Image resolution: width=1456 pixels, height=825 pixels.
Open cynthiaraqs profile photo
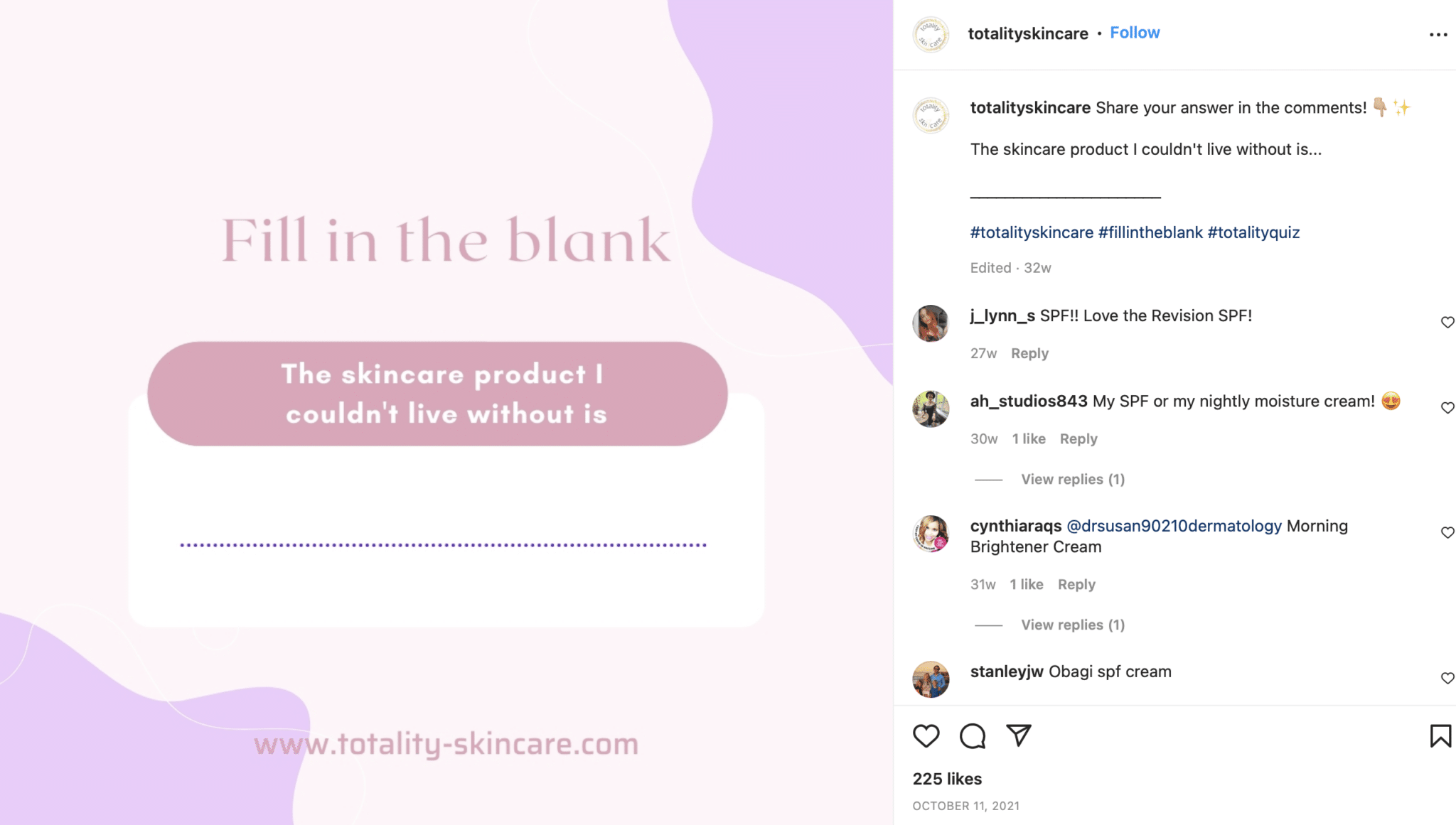(931, 534)
